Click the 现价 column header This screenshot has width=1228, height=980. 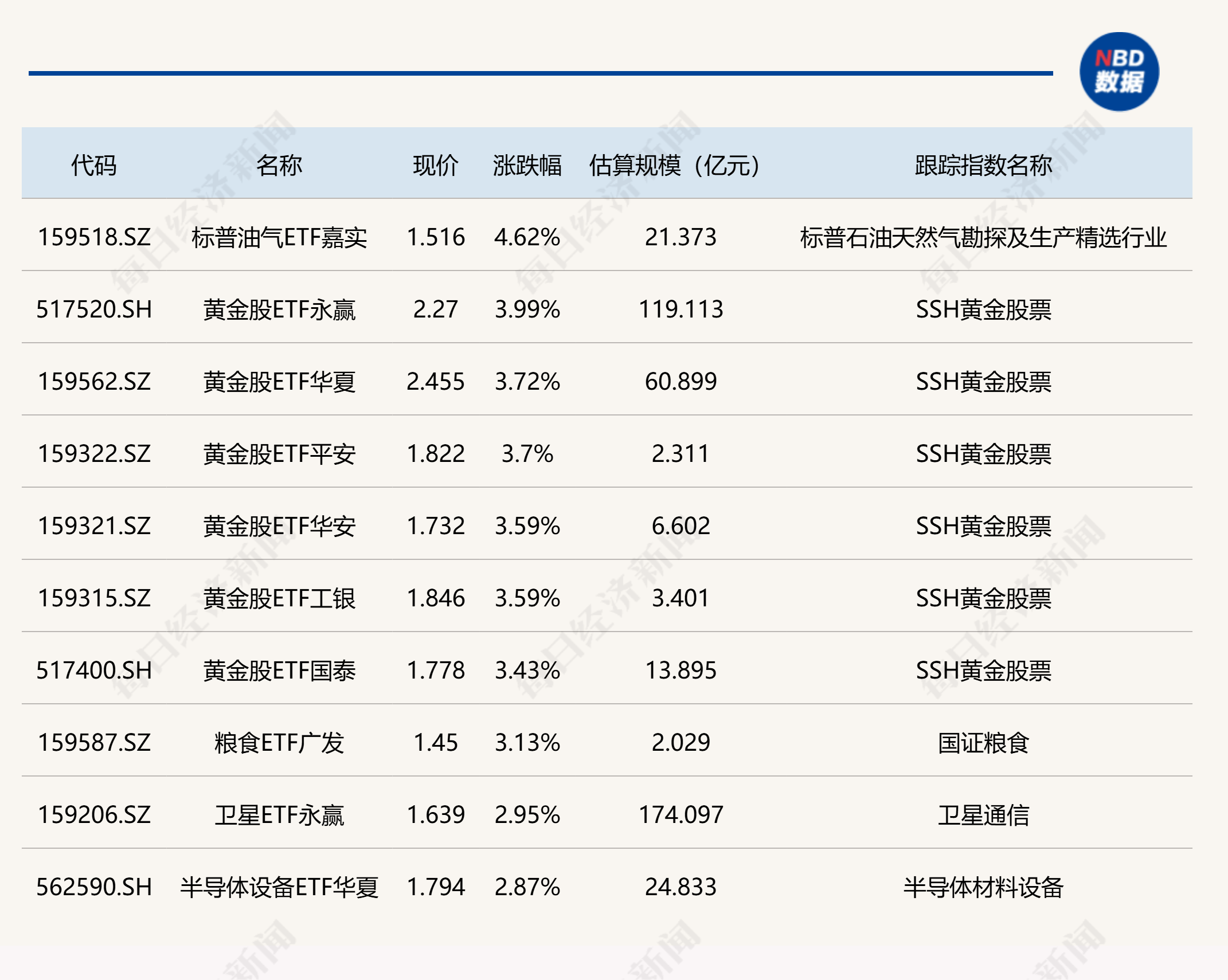435,166
